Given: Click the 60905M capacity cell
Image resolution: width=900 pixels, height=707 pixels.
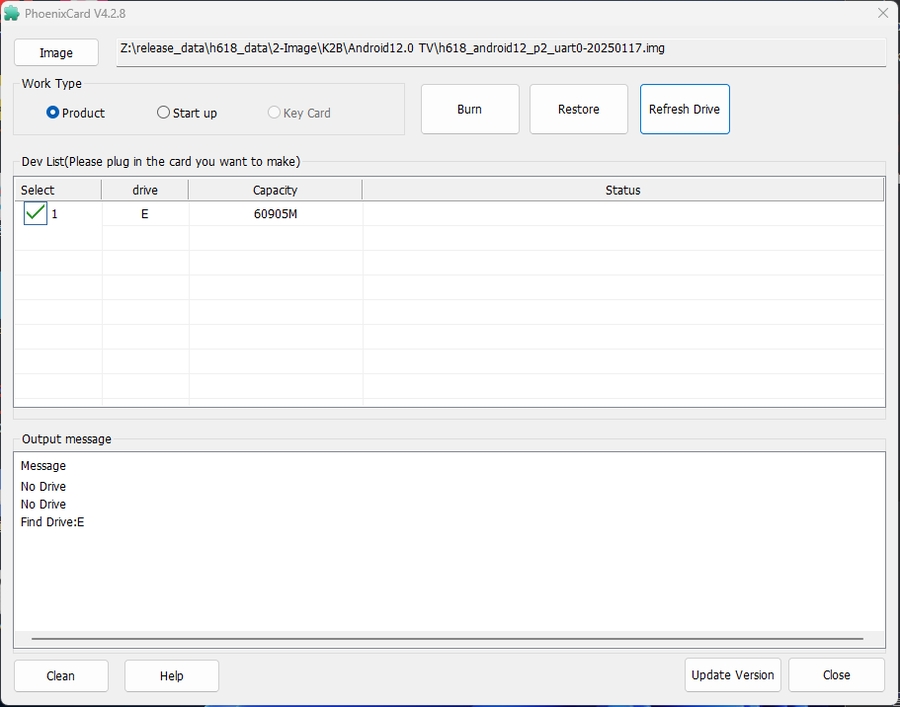Looking at the screenshot, I should point(275,214).
